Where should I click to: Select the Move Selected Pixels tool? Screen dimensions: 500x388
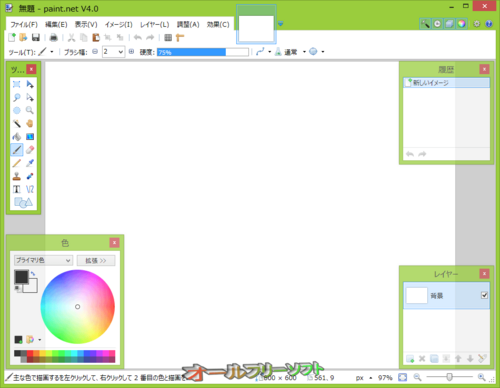pyautogui.click(x=30, y=84)
